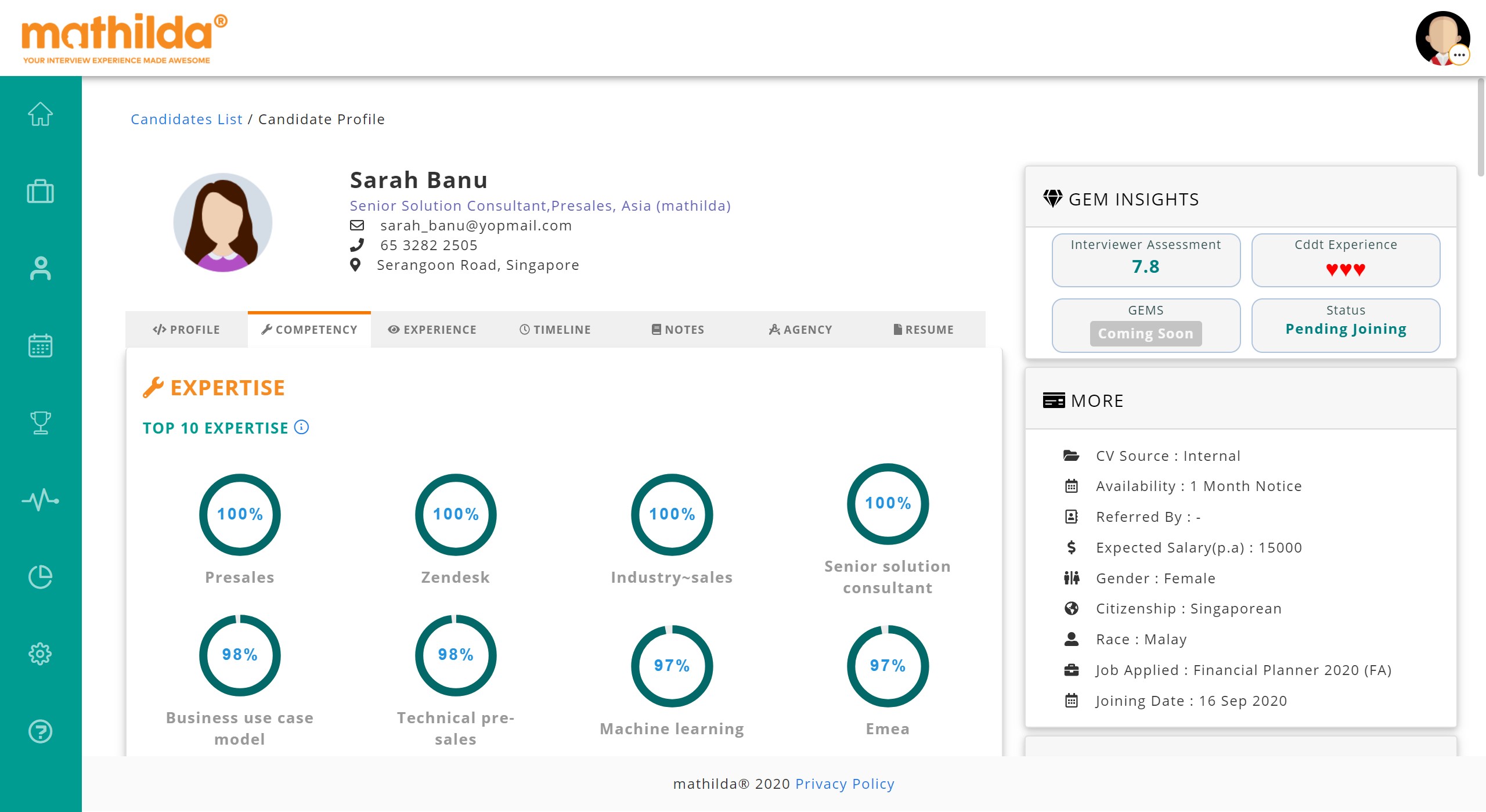Open the activity pulse icon in sidebar
The image size is (1486, 812).
[40, 500]
